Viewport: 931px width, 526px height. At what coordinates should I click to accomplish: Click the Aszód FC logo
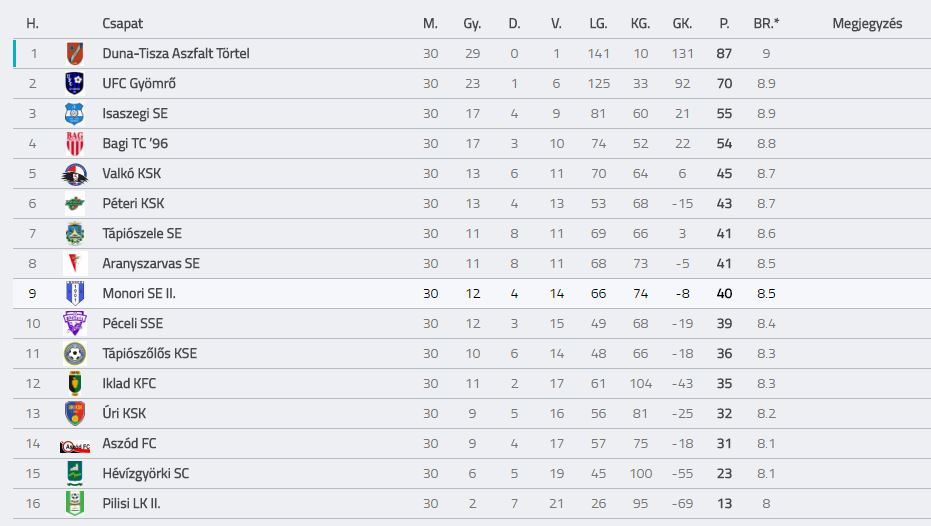[x=75, y=446]
